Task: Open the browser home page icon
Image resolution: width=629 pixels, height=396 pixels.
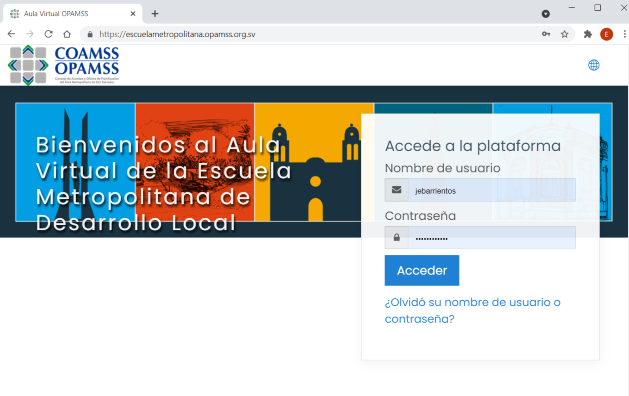Action: click(67, 34)
